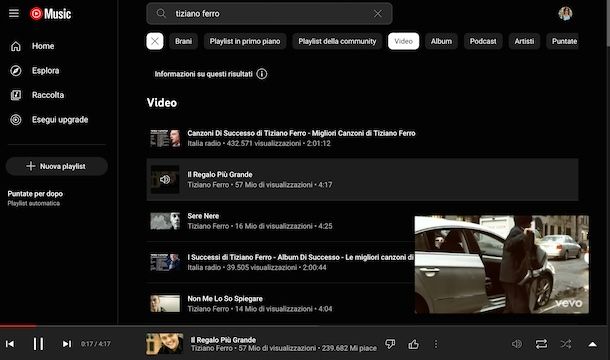The height and width of the screenshot is (360, 610).
Task: Click the volume speaker icon
Action: click(517, 344)
